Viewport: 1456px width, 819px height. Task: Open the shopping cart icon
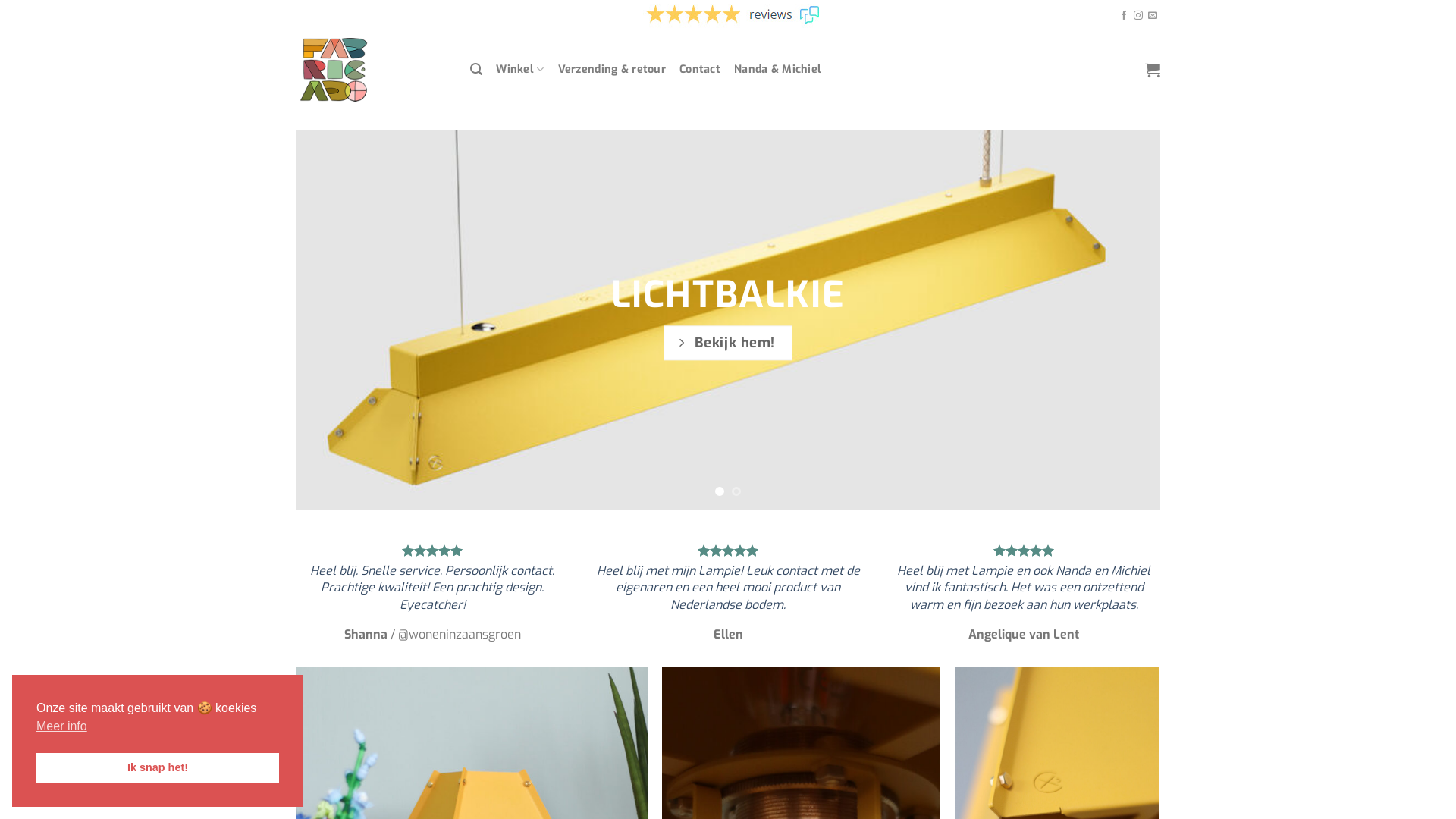(1152, 70)
